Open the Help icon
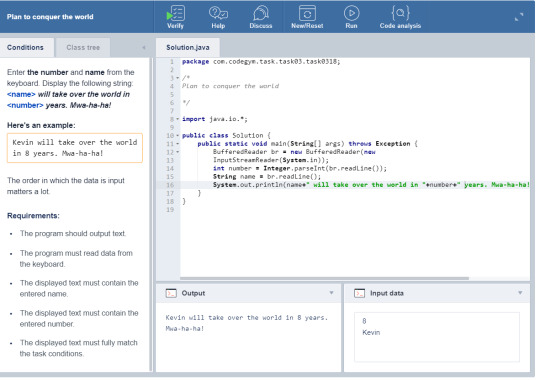Image resolution: width=540 pixels, height=380 pixels. pyautogui.click(x=219, y=14)
